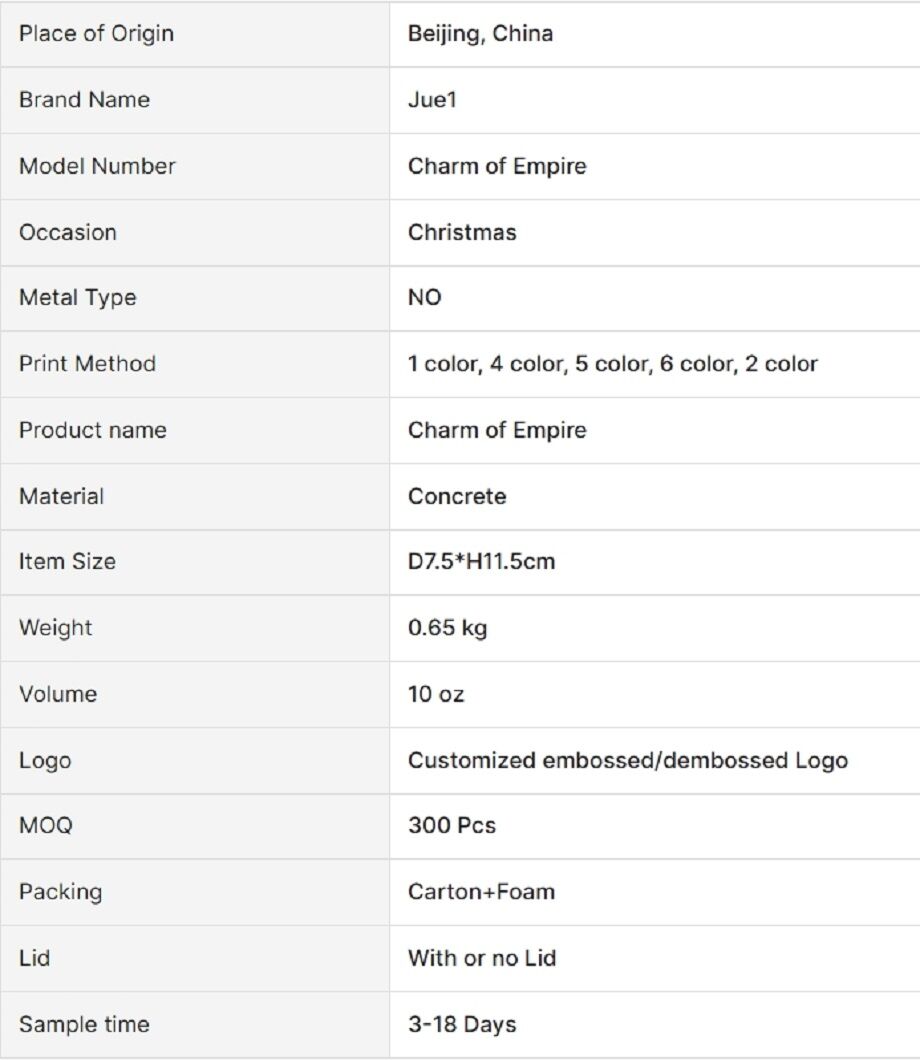Select the Concrete material value

[457, 496]
